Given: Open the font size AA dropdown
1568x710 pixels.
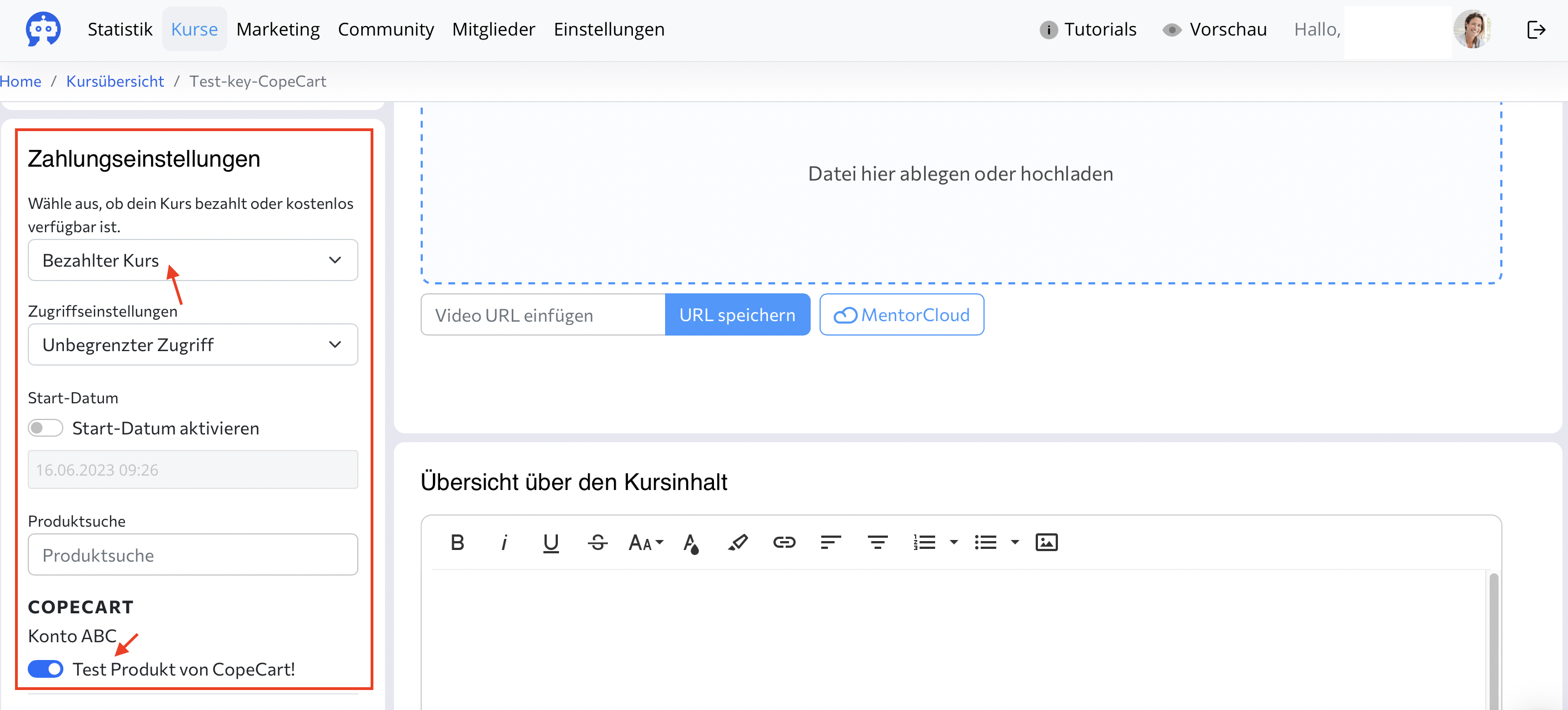Looking at the screenshot, I should [x=646, y=542].
